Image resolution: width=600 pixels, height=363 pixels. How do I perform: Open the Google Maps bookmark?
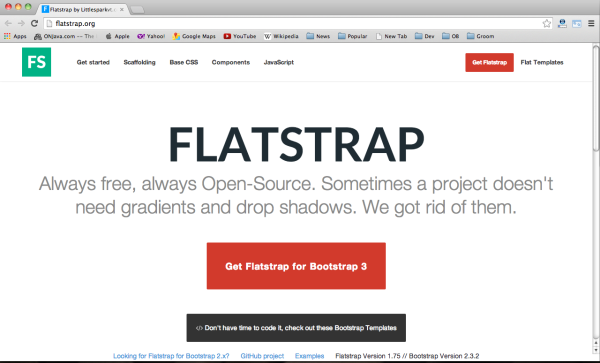click(194, 36)
